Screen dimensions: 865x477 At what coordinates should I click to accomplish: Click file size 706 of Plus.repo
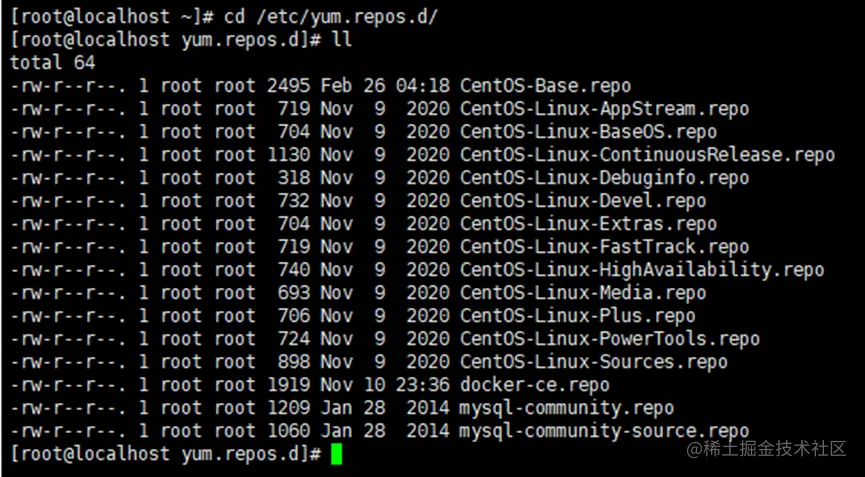click(294, 316)
